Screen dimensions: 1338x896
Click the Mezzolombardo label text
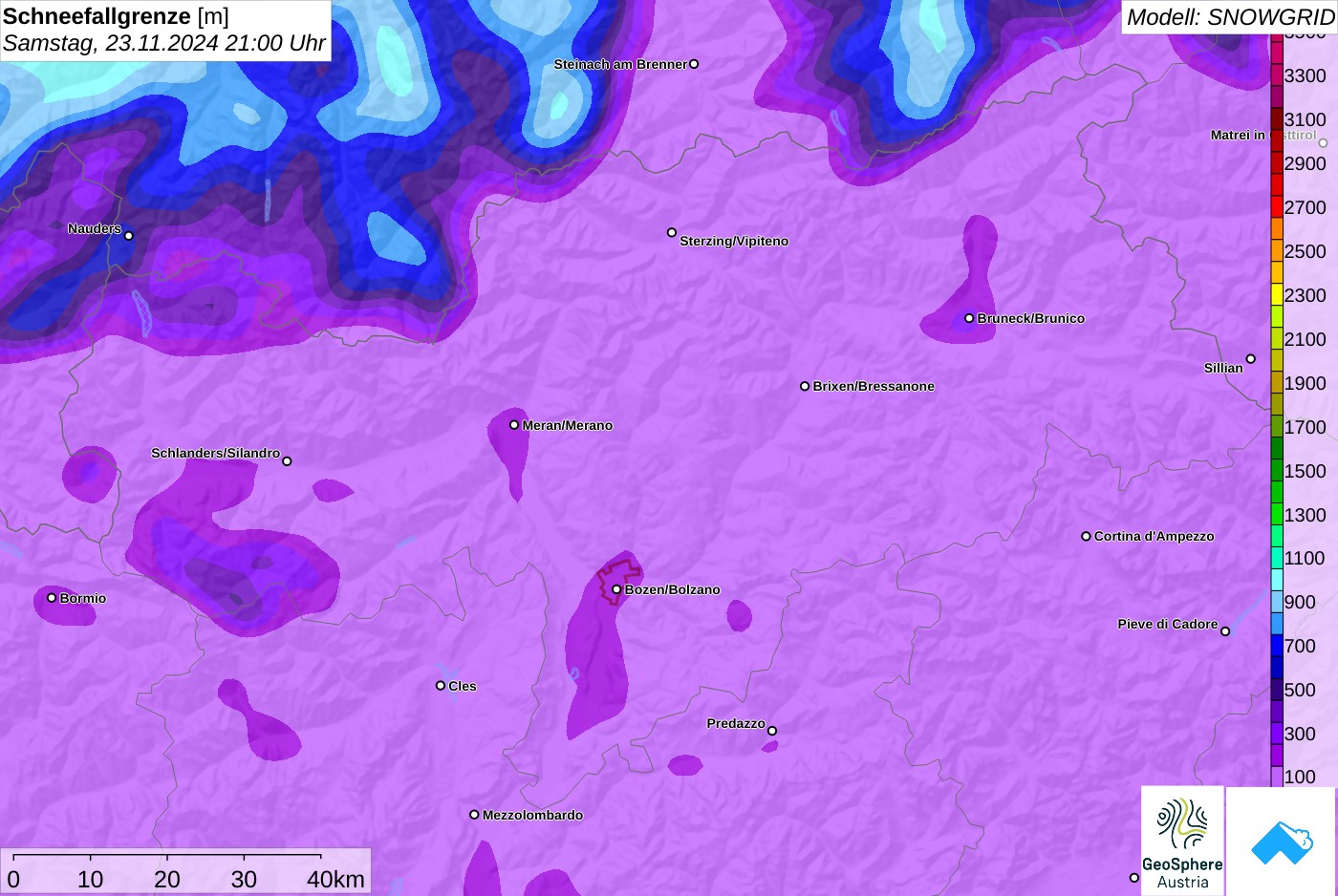532,815
